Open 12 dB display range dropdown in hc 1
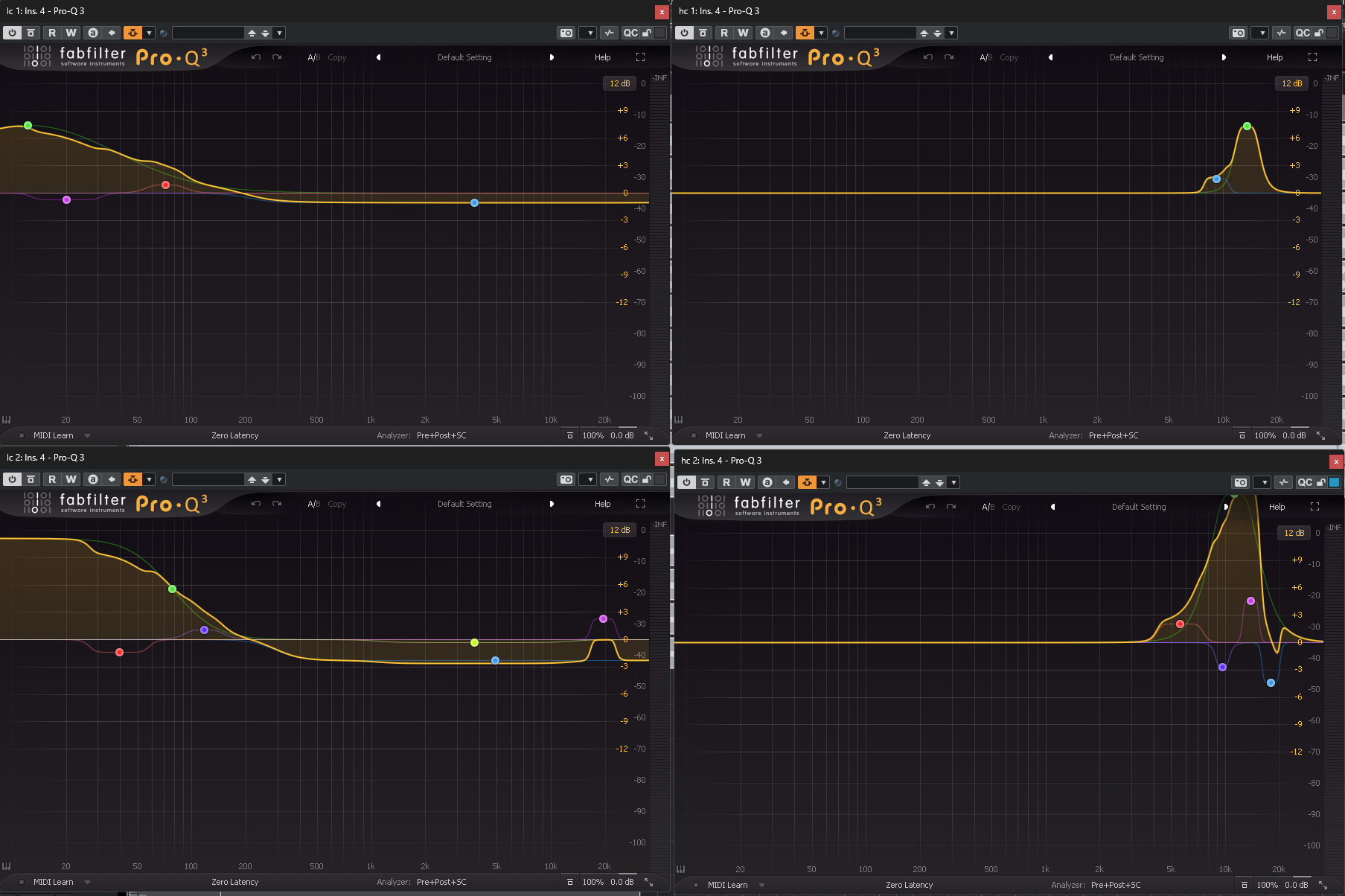This screenshot has height=896, width=1345. pos(1291,83)
